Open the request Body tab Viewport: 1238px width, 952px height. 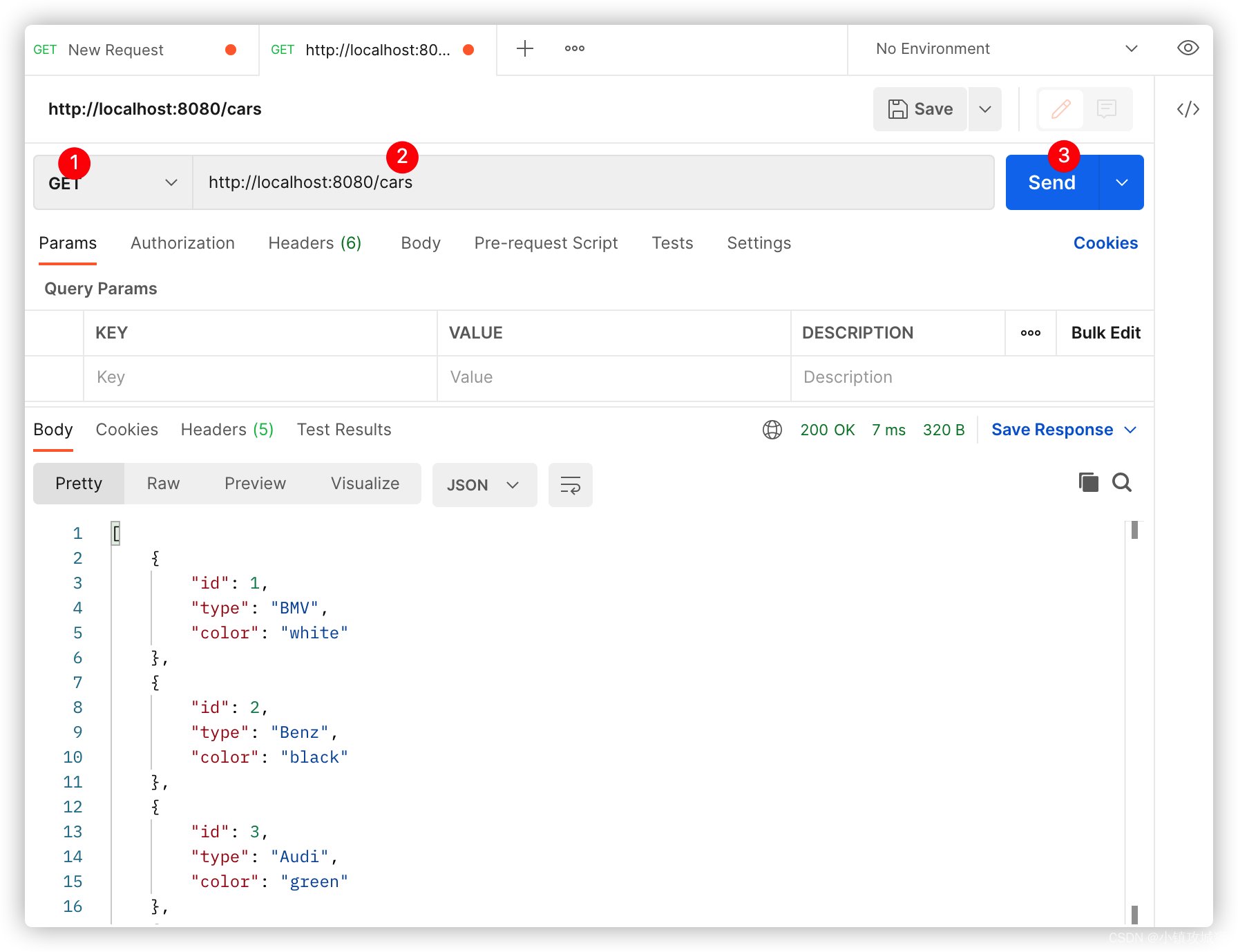pos(421,243)
